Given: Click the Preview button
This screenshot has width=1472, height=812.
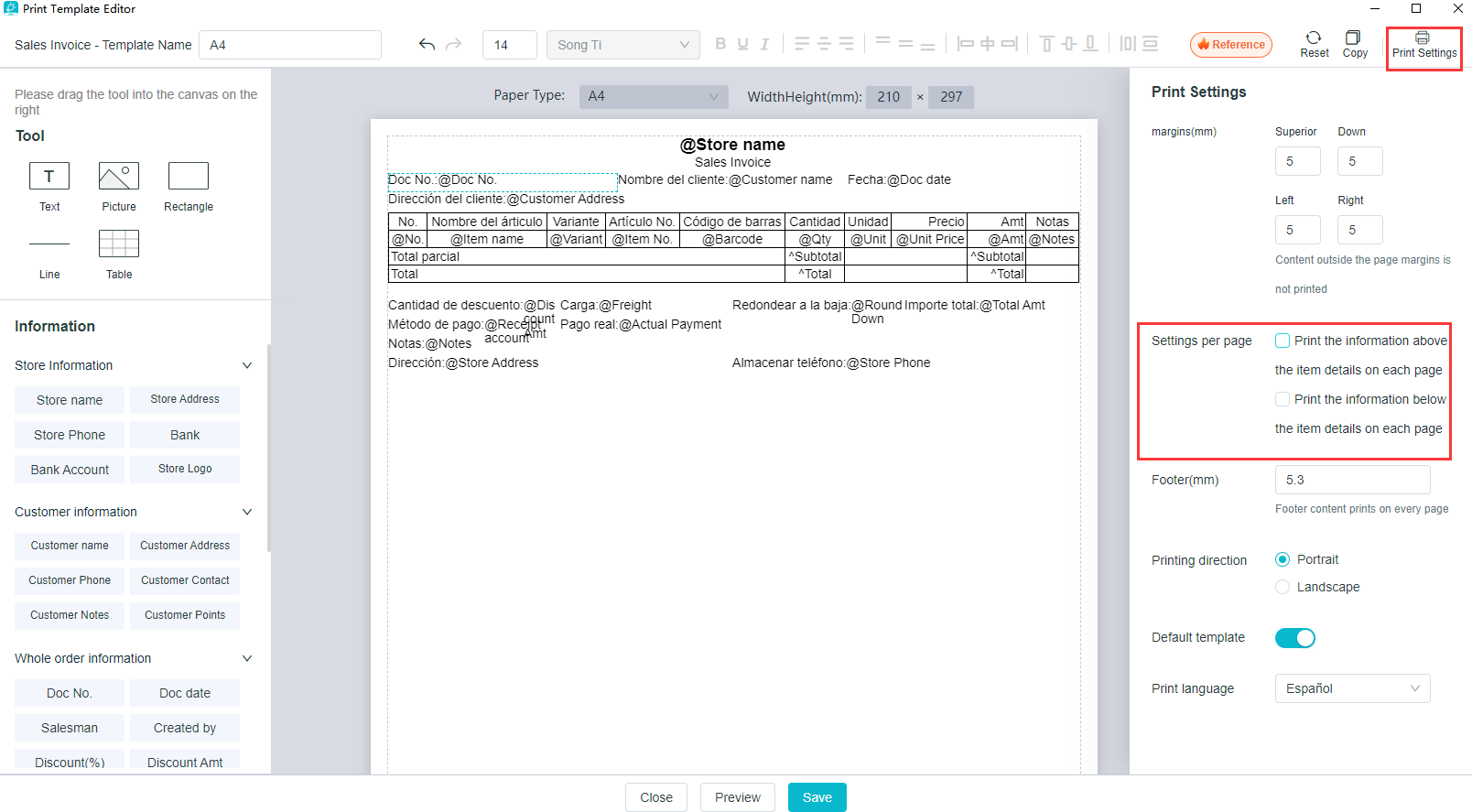Looking at the screenshot, I should 737,797.
